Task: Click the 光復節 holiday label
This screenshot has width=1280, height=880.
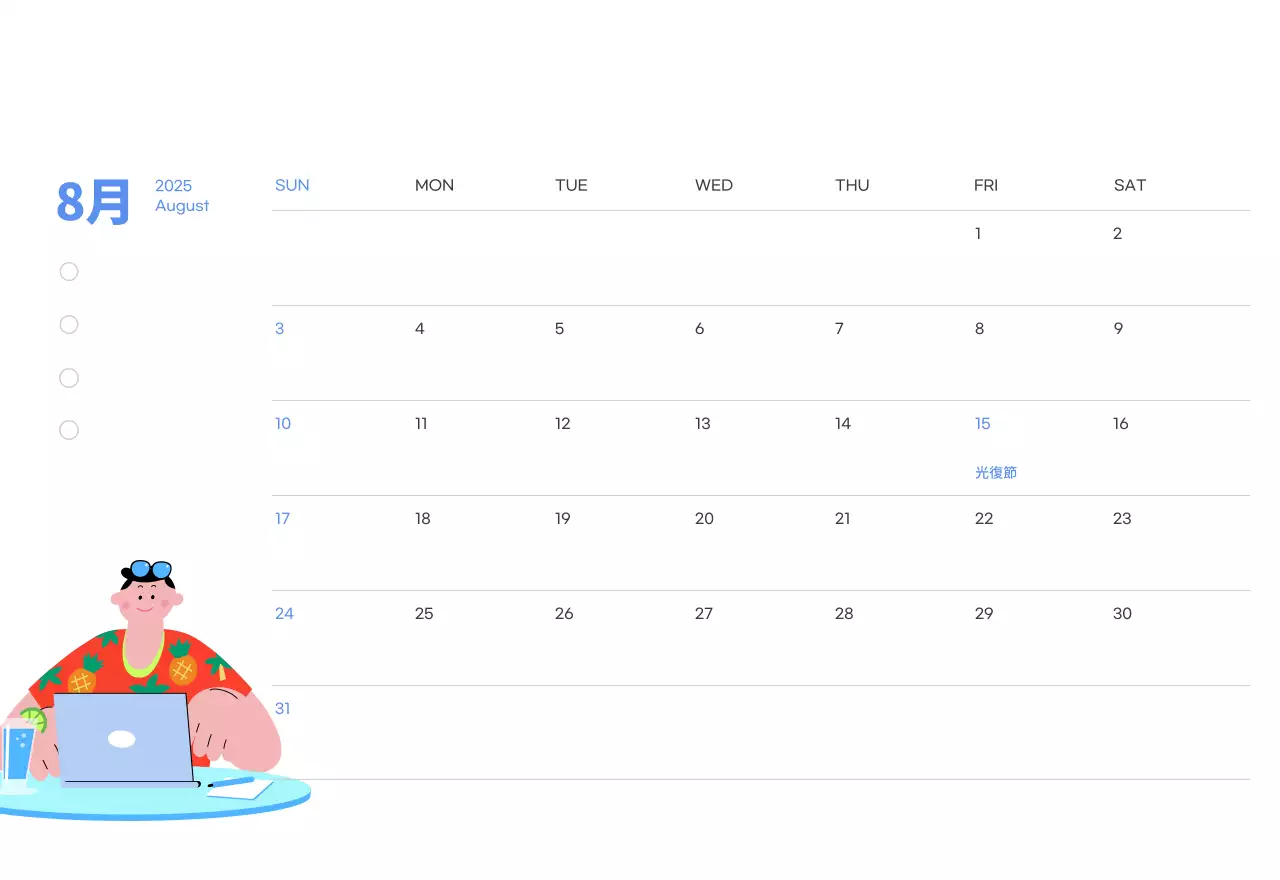Action: (x=996, y=473)
